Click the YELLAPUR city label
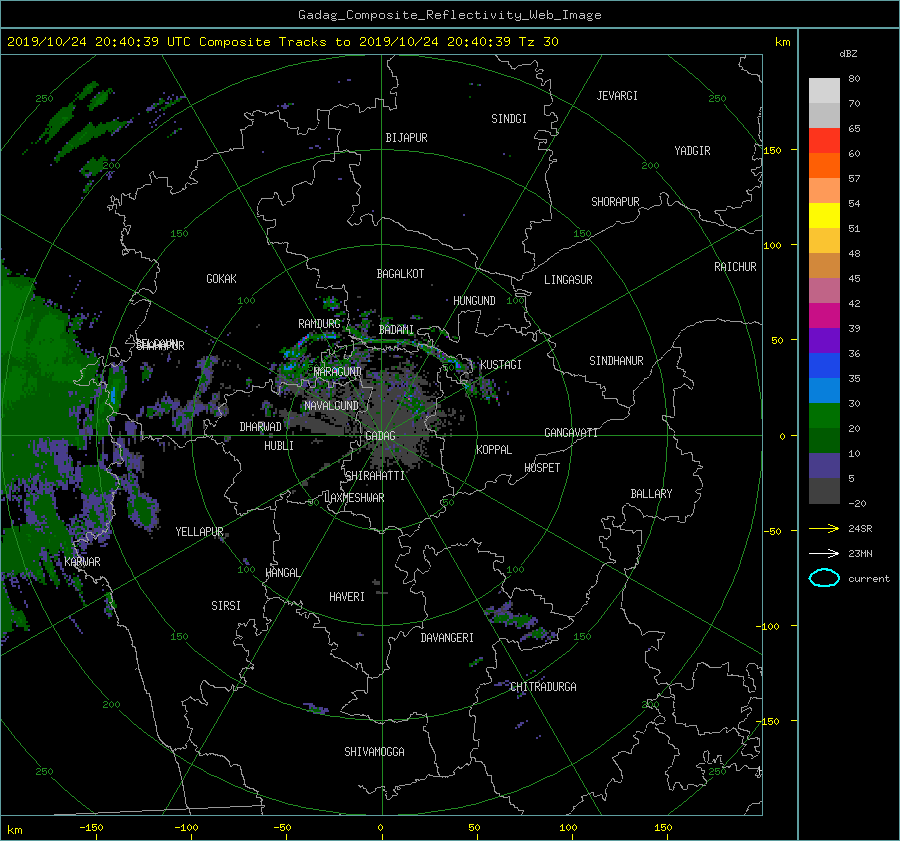Screen dimensions: 900x841 point(199,532)
